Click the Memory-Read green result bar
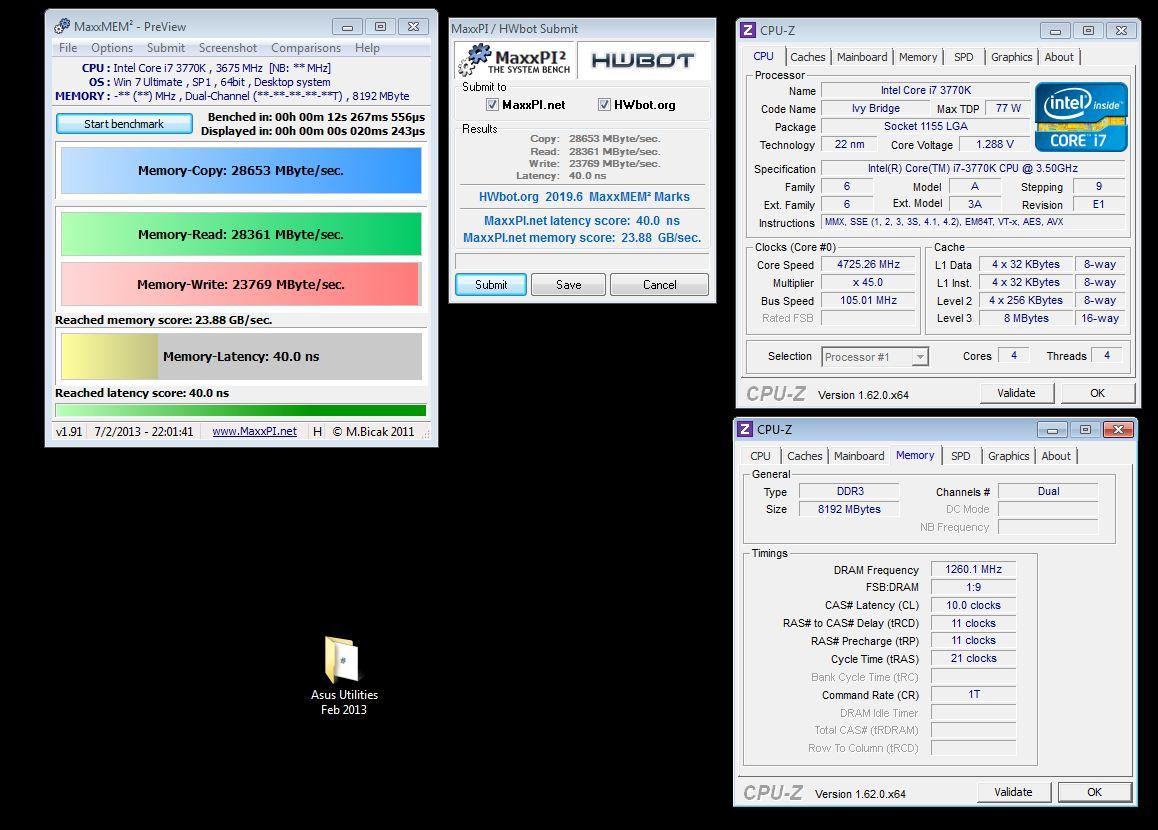Image resolution: width=1158 pixels, height=830 pixels. point(241,234)
